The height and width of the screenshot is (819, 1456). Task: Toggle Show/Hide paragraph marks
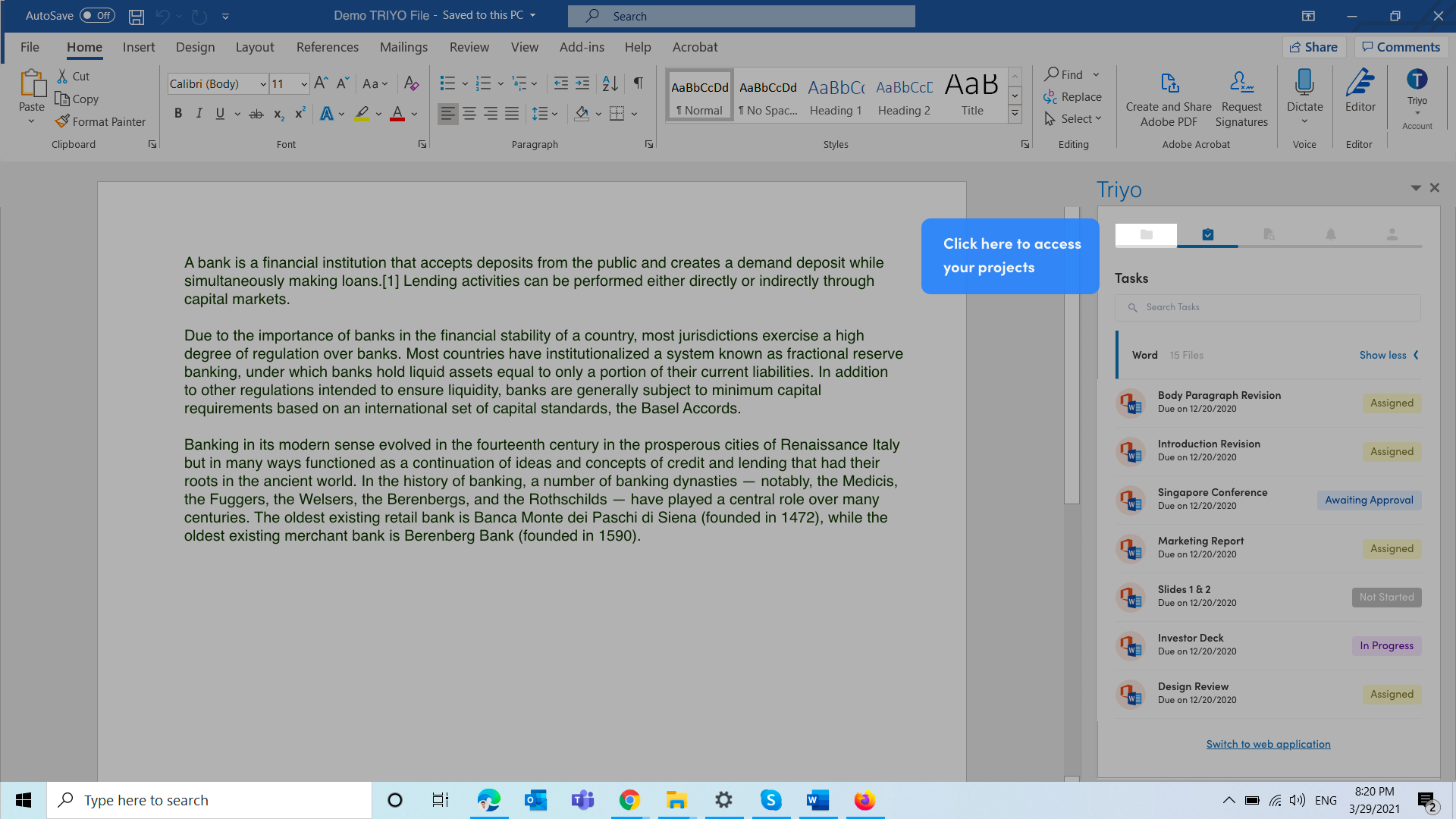click(x=639, y=83)
